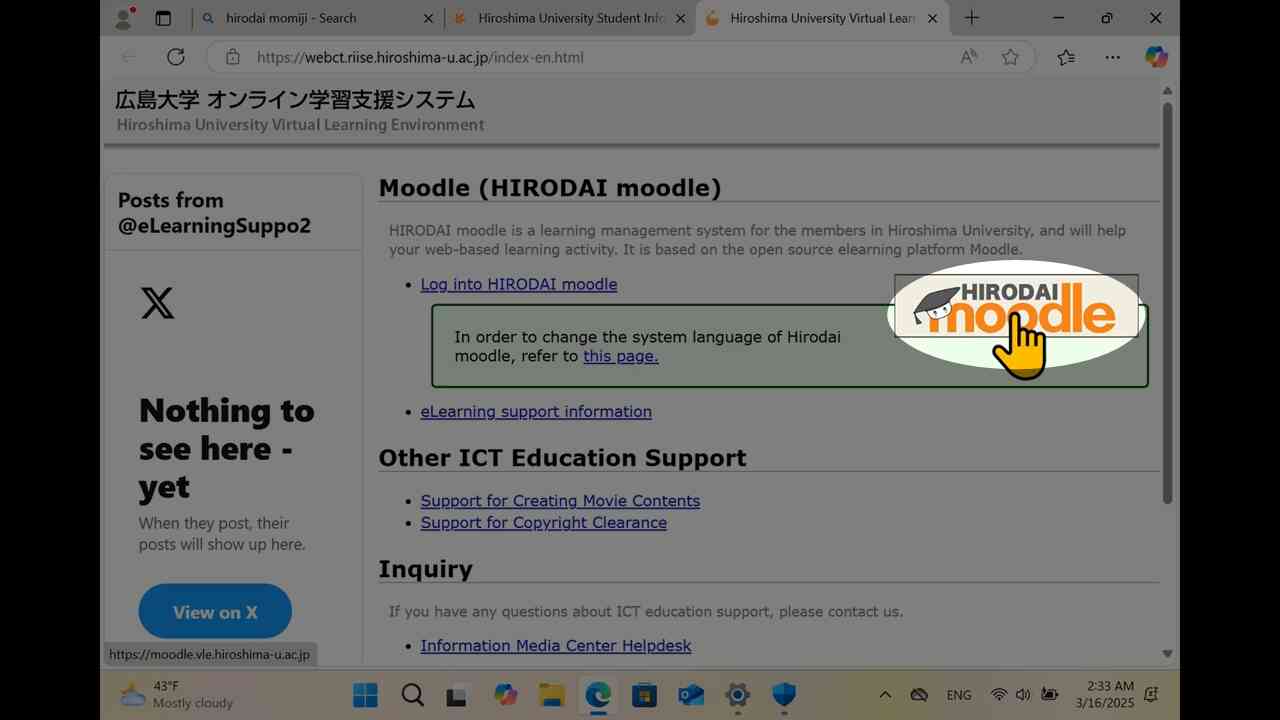This screenshot has width=1280, height=720.
Task: Open the Copilot sidebar
Action: click(1157, 57)
